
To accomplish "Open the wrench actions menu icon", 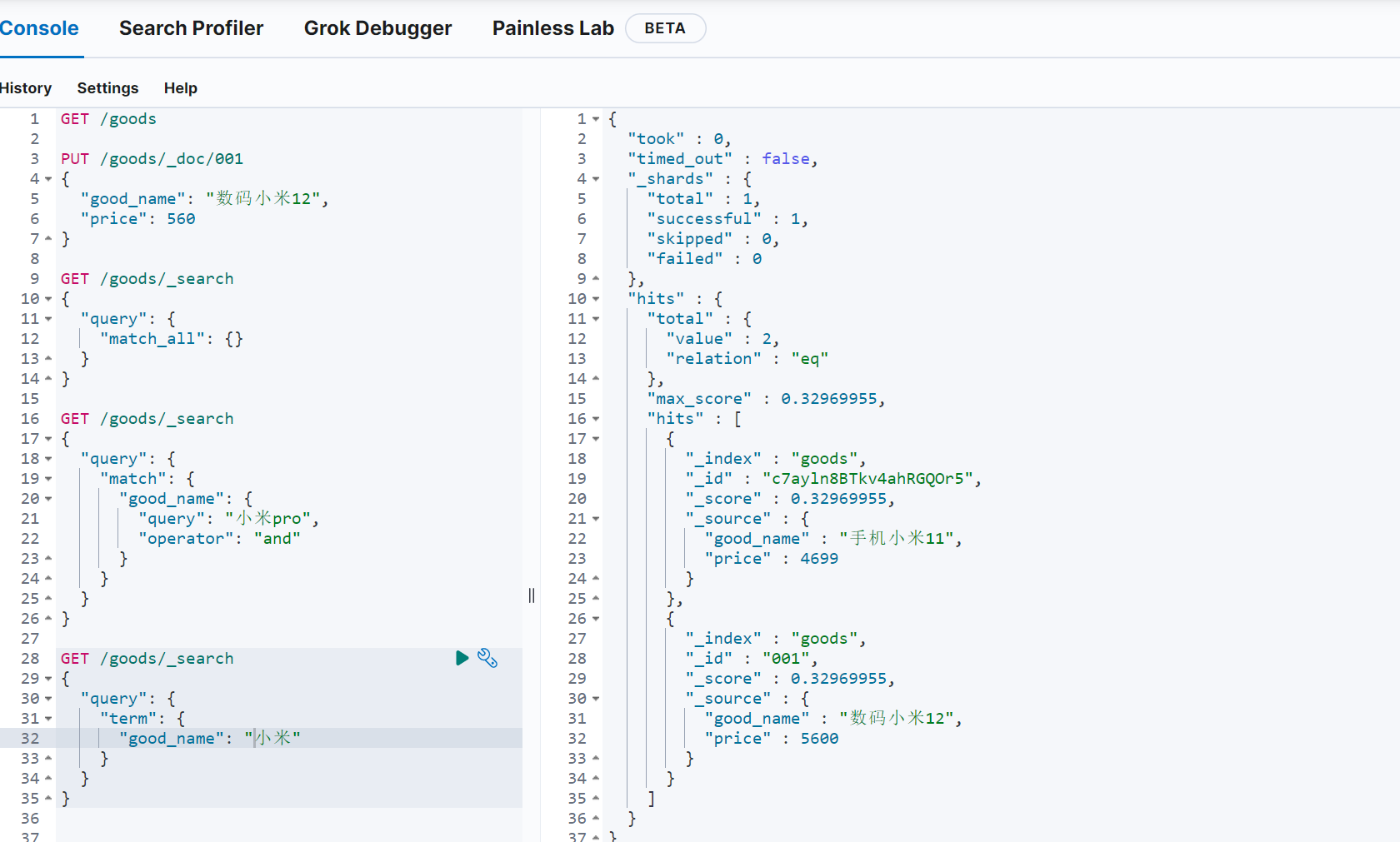I will (x=487, y=658).
